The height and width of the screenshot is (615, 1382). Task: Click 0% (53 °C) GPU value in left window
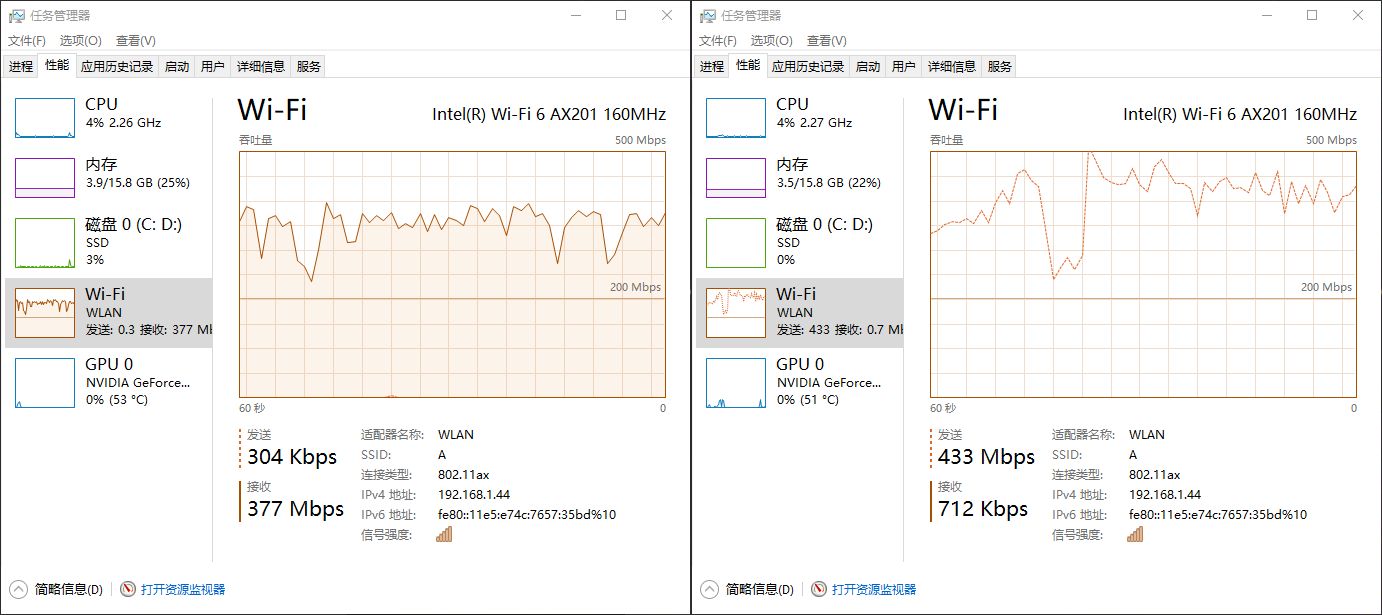(116, 400)
